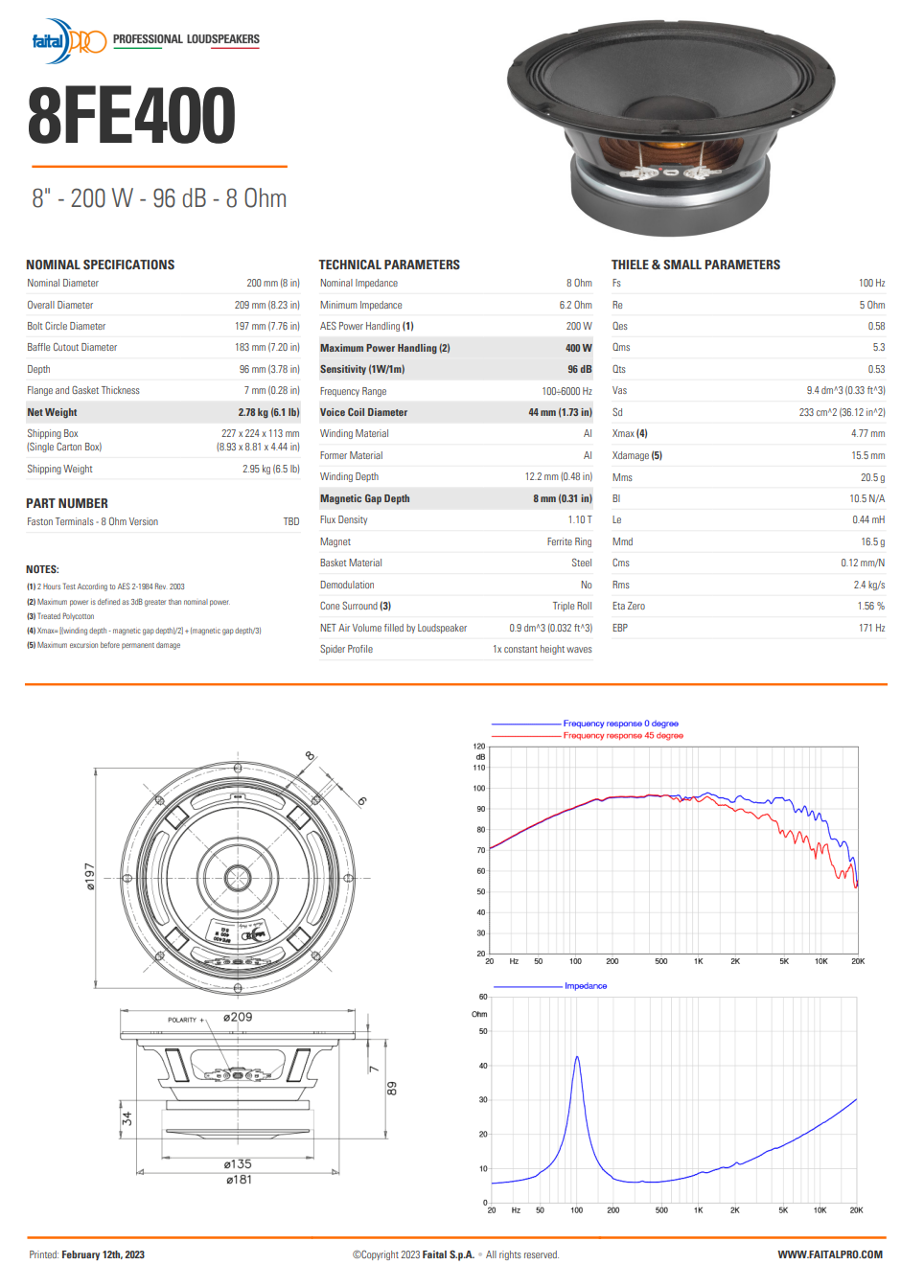Select the NET Air Volume filled by Loudspeaker label

[394, 629]
